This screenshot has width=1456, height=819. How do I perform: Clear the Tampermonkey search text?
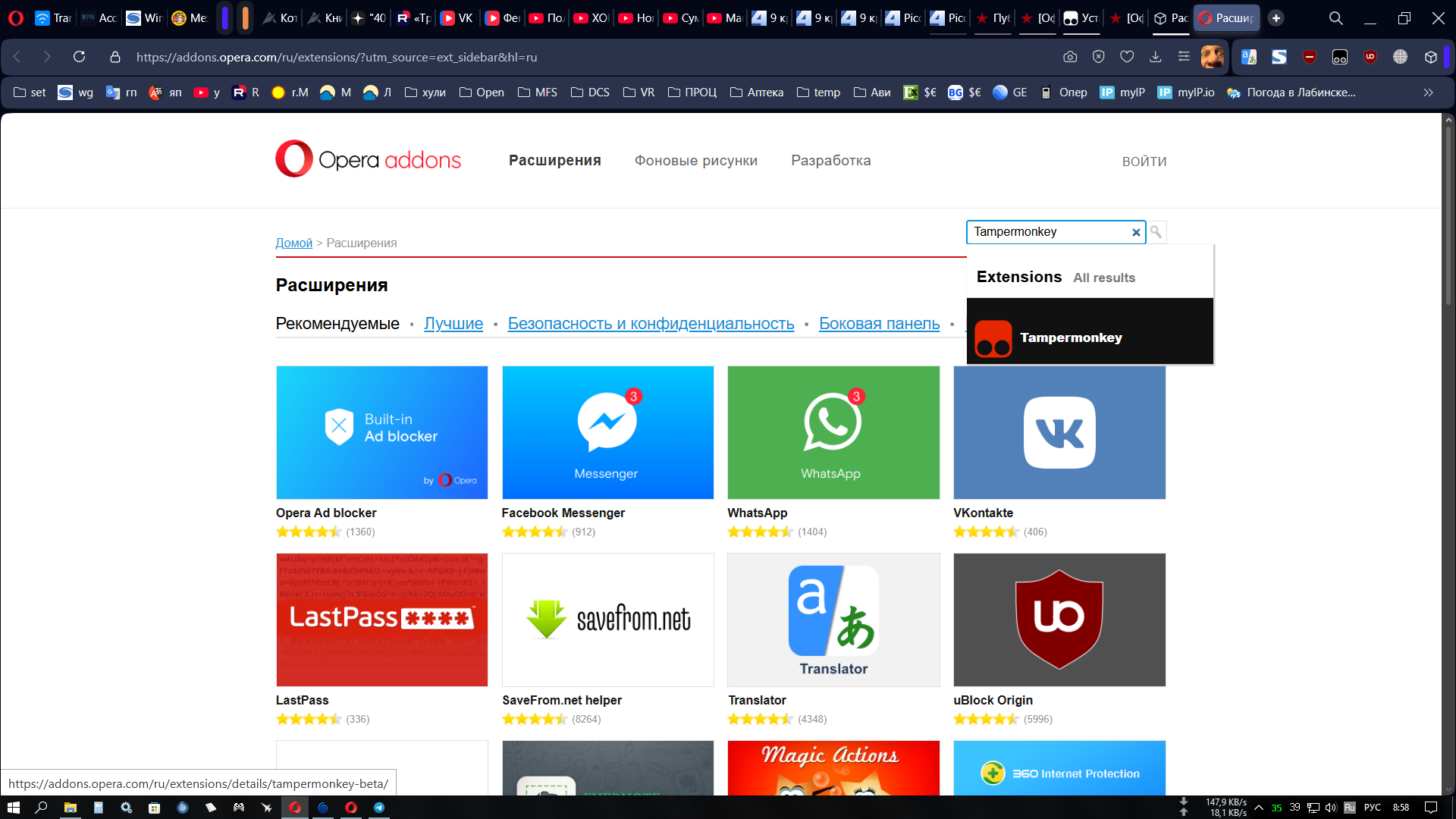pos(1136,233)
